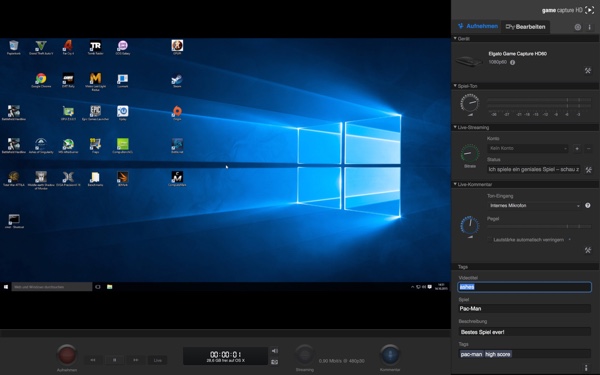Switch to the Aufnehmen tab

(478, 26)
